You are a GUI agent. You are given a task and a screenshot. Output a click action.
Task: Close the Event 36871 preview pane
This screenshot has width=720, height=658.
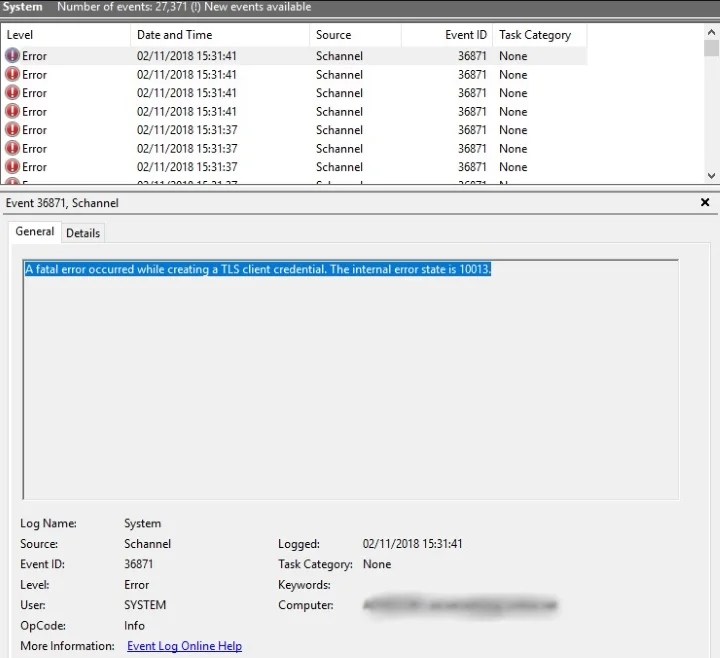point(705,202)
